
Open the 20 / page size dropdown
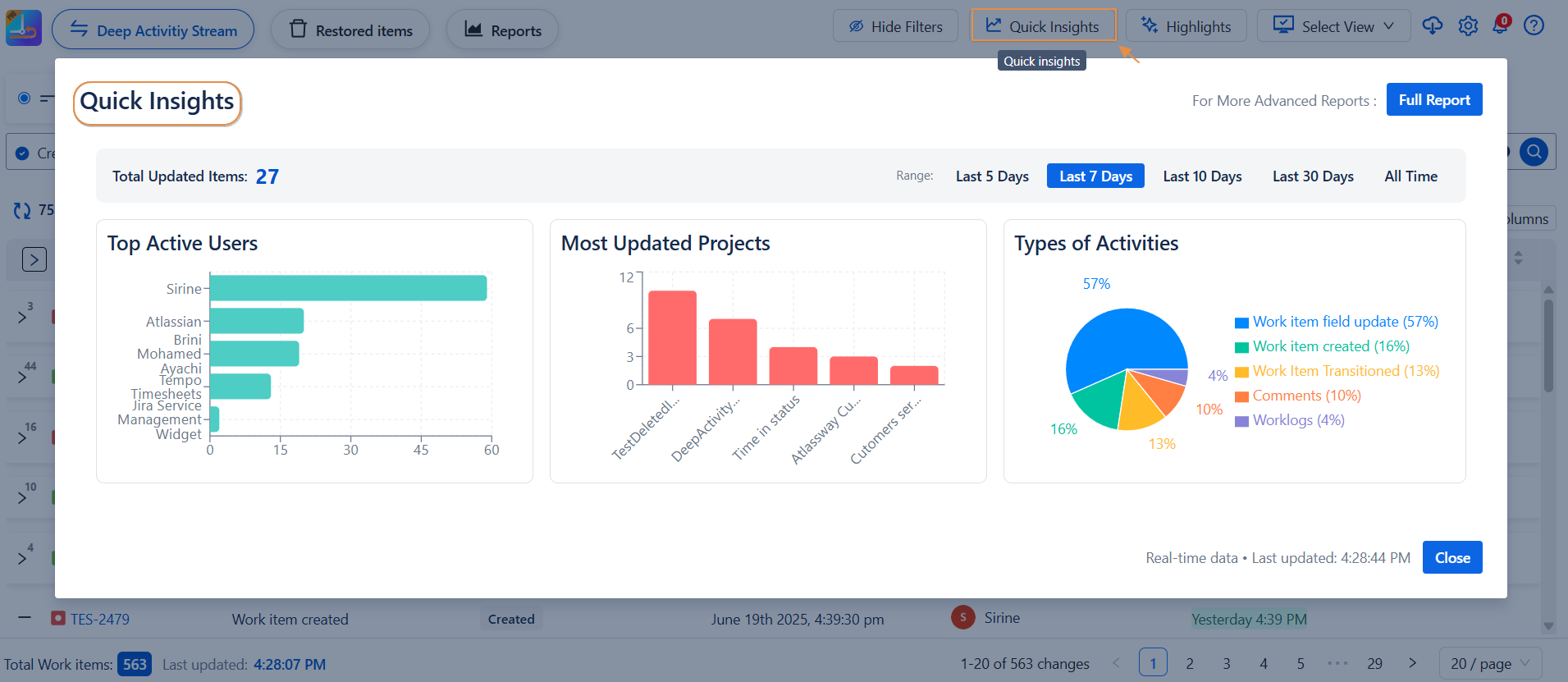(x=1490, y=663)
